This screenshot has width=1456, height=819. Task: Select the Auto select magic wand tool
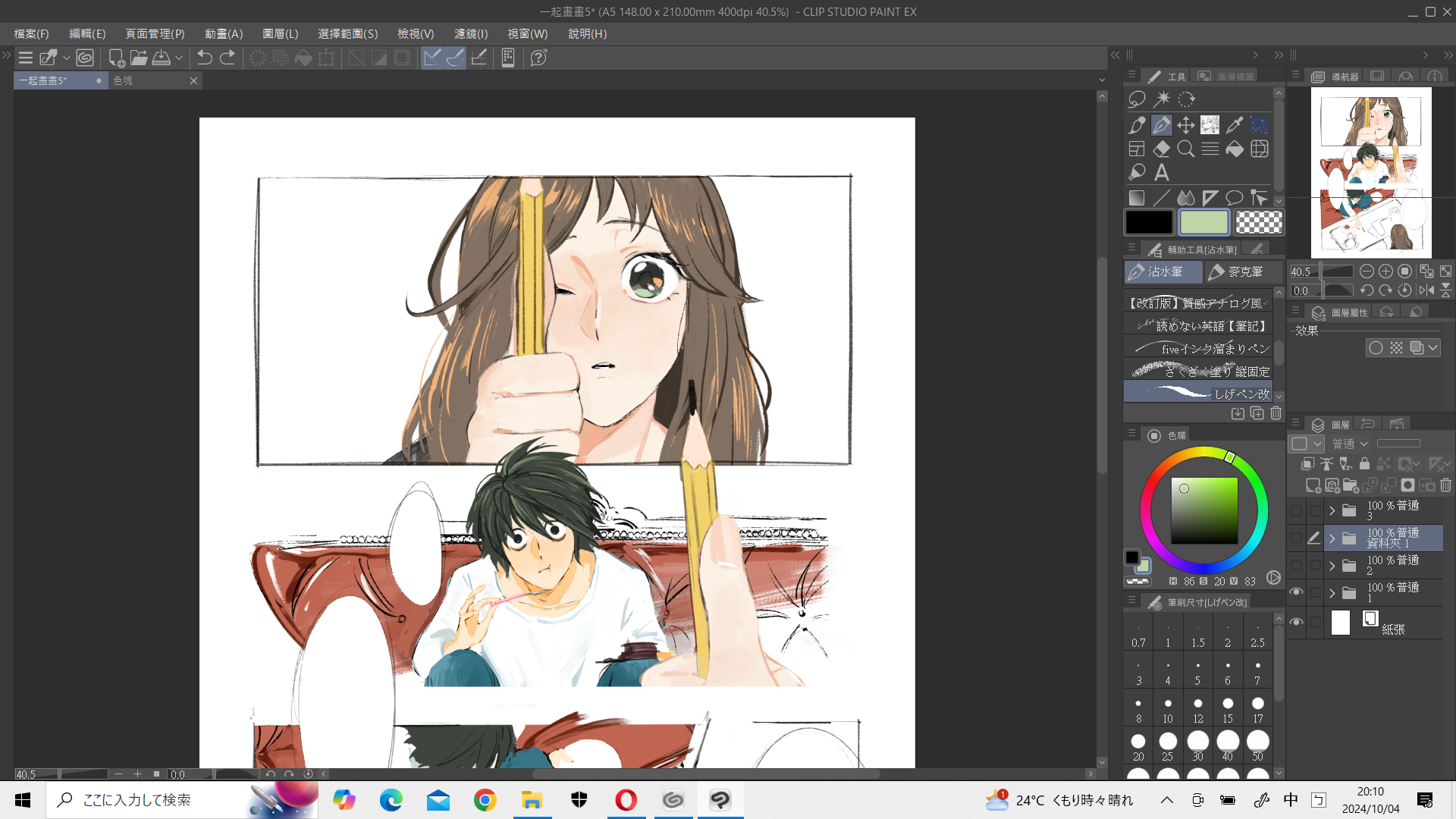[x=1162, y=99]
